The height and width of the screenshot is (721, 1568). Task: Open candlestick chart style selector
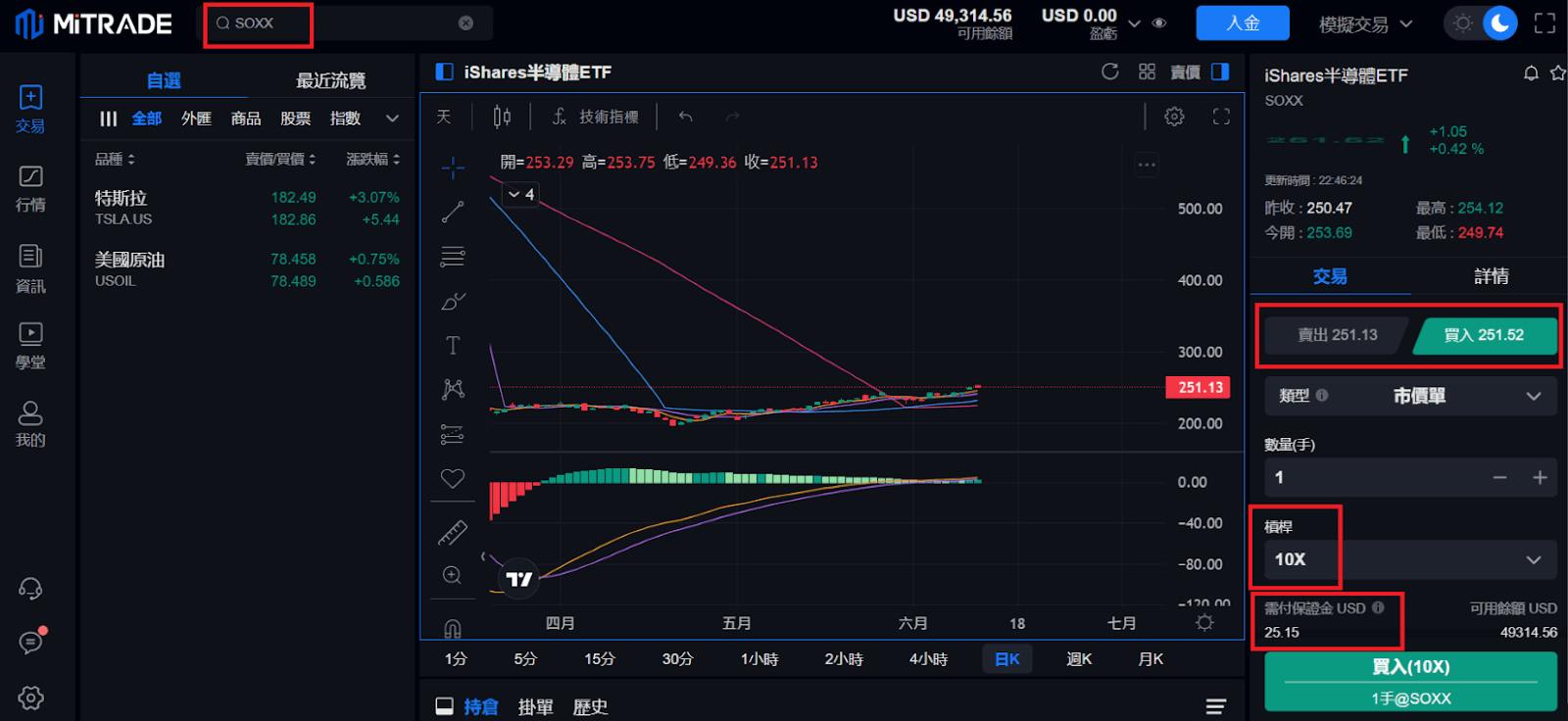[x=502, y=117]
